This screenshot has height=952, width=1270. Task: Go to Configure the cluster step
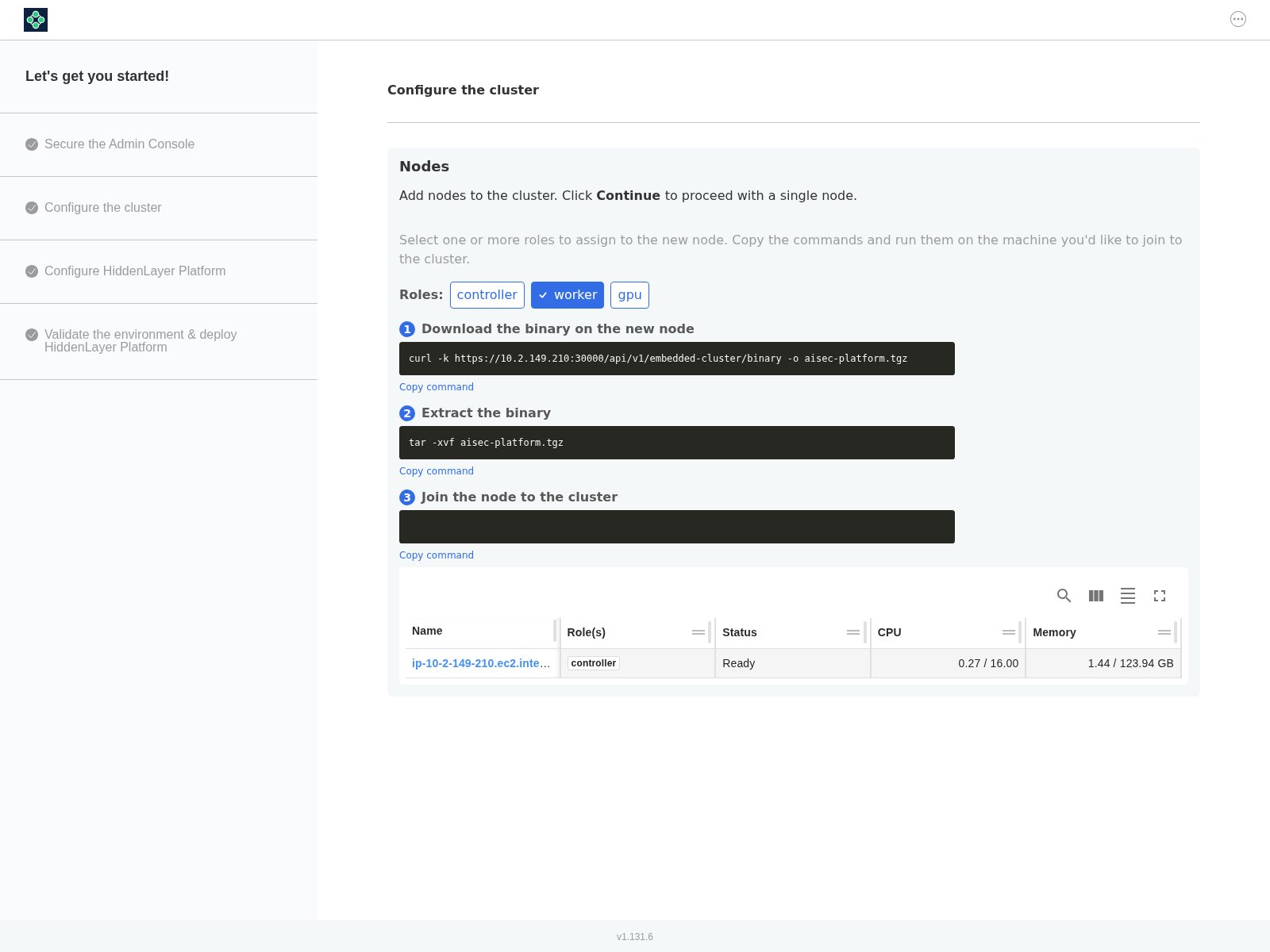tap(102, 208)
